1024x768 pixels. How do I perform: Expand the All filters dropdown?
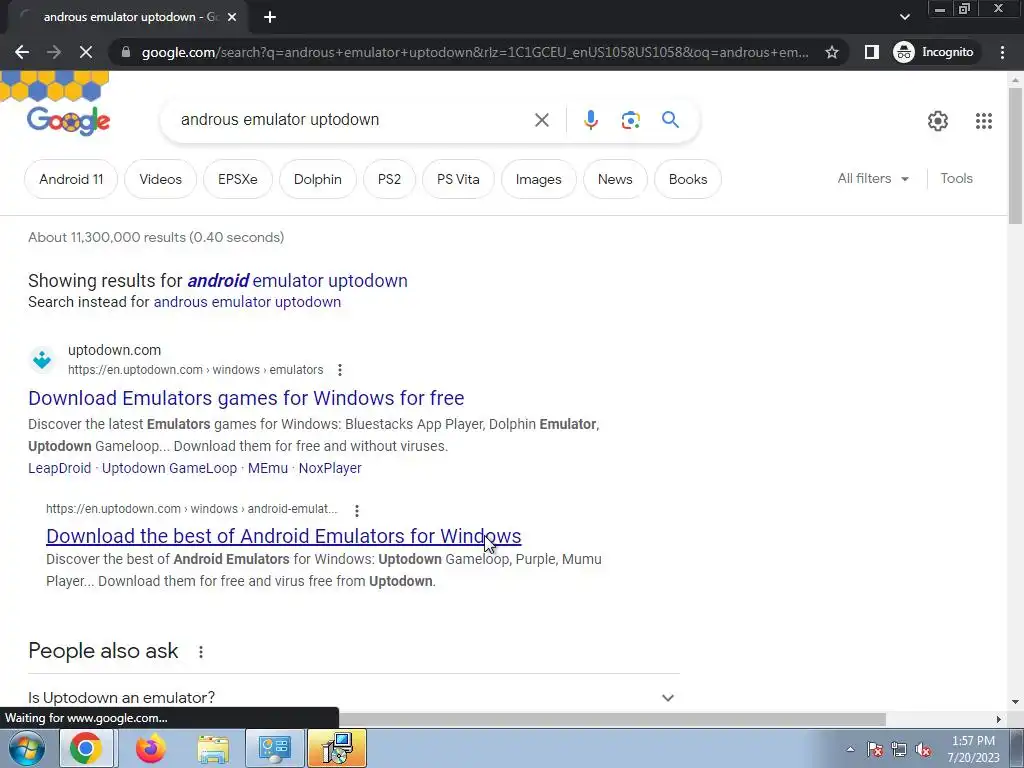click(x=873, y=178)
